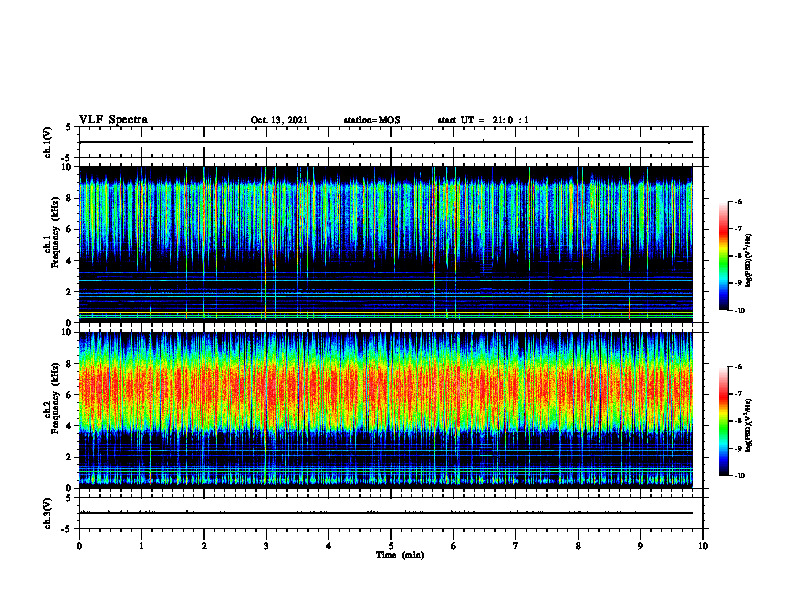792x612 pixels.
Task: Click the ch.1 color bar PSD label
Action: coord(749,260)
